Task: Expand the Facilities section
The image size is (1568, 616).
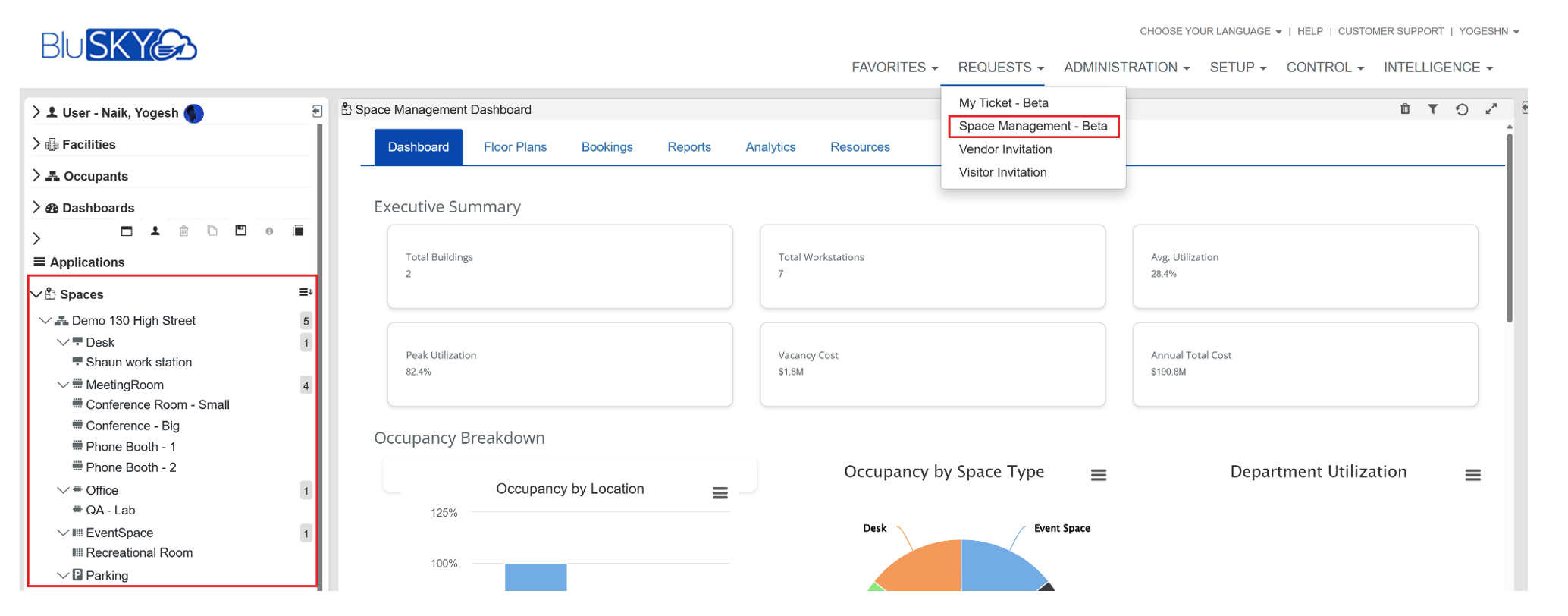Action: tap(36, 144)
